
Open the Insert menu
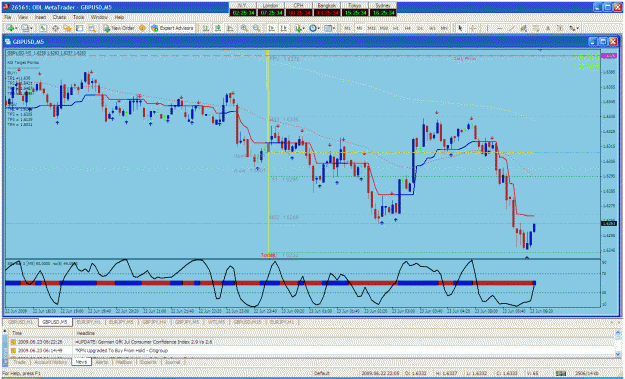coord(40,17)
